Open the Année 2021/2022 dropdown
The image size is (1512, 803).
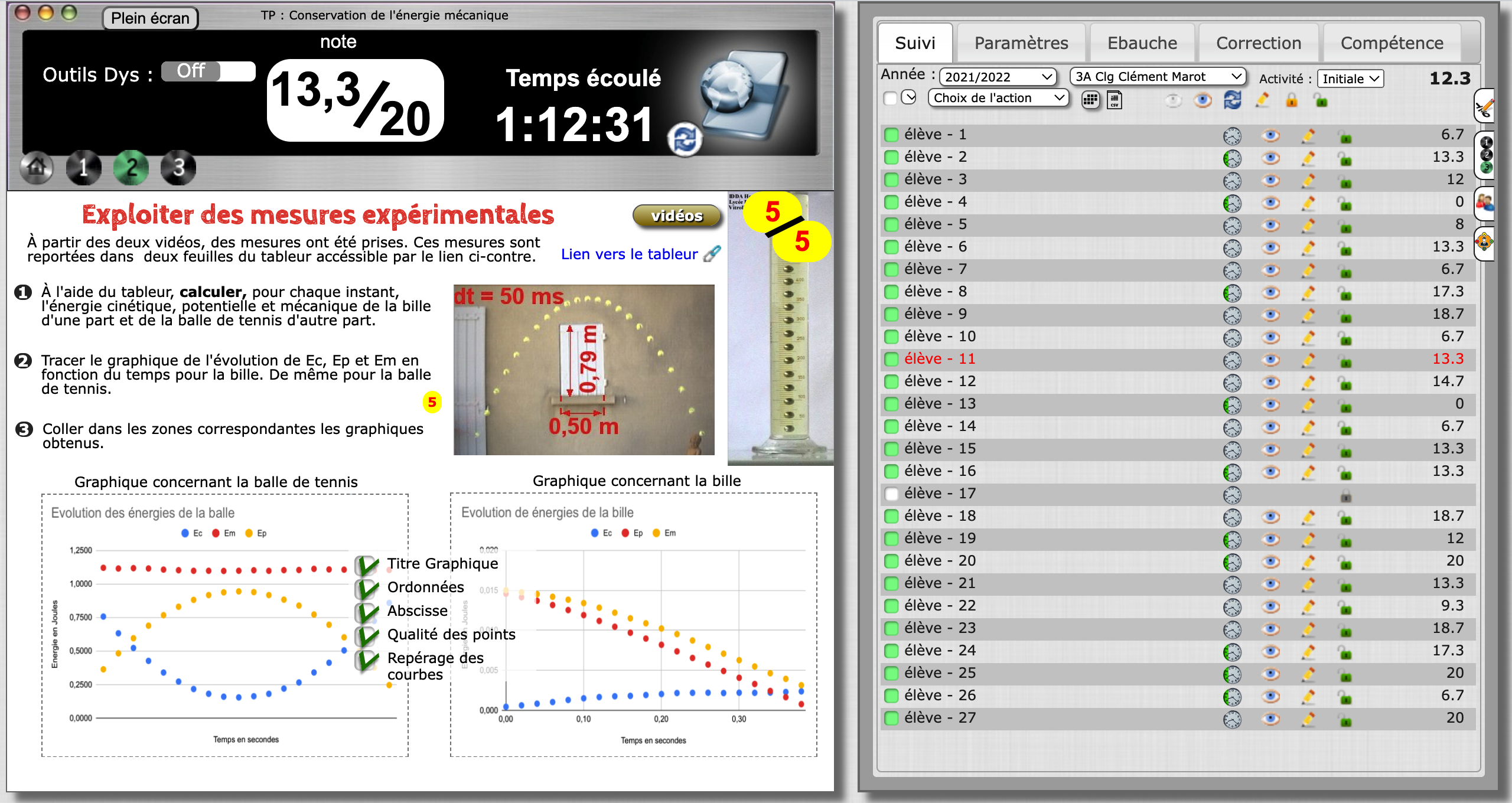tap(997, 77)
